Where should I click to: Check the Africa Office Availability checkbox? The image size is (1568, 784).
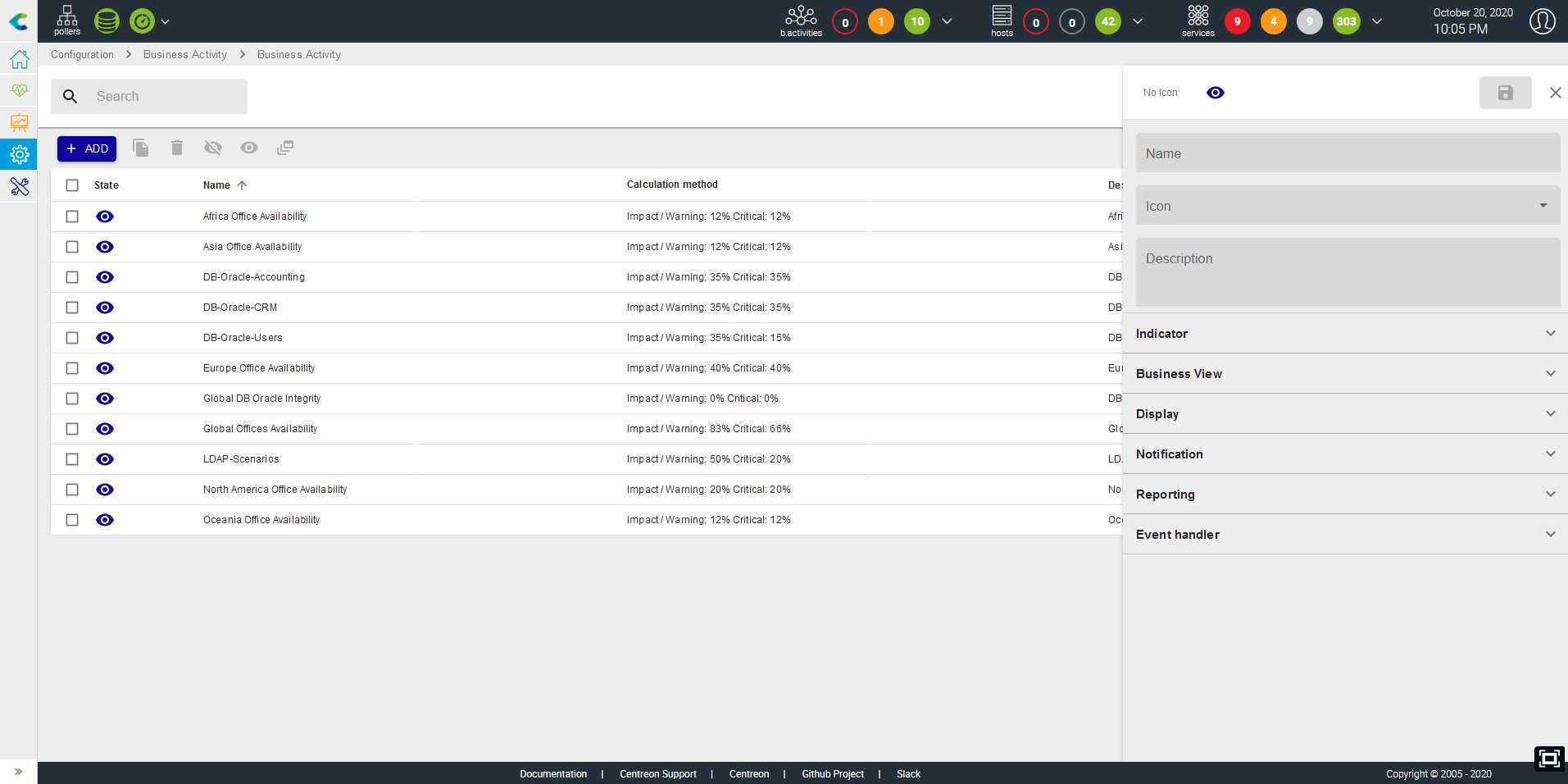(72, 217)
